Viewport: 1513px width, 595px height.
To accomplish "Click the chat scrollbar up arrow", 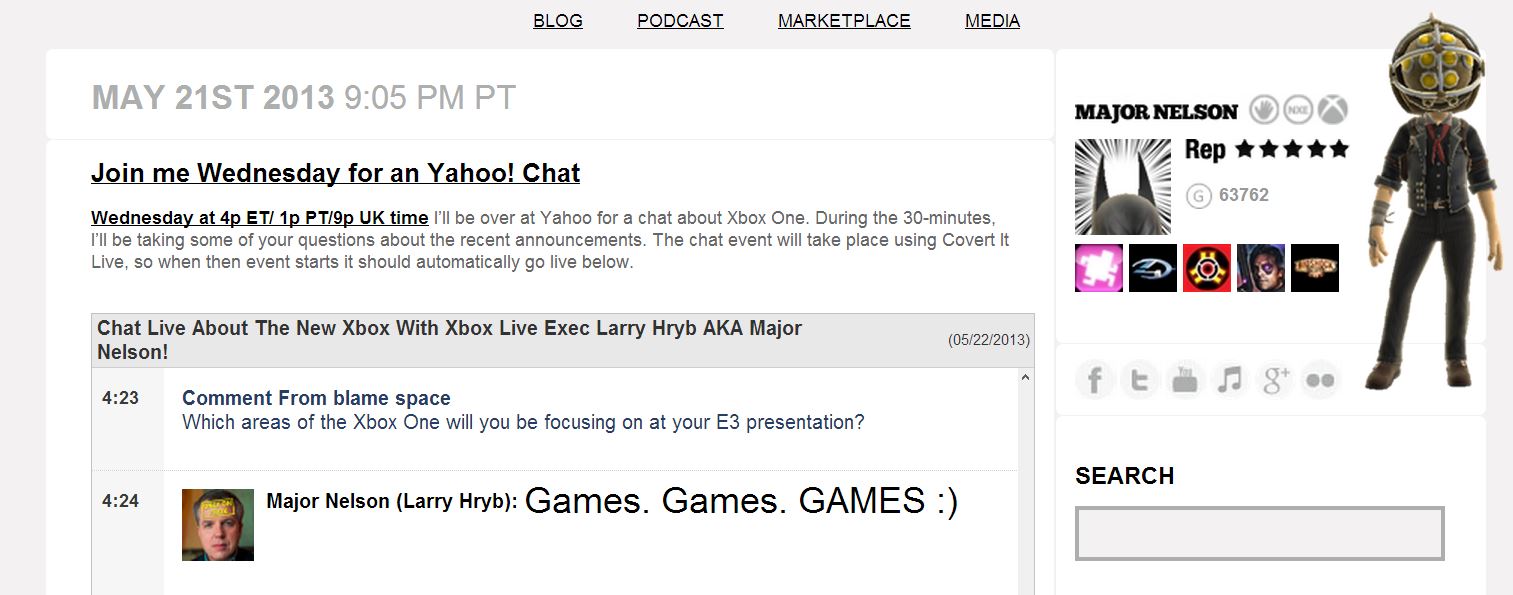I will pos(1025,378).
